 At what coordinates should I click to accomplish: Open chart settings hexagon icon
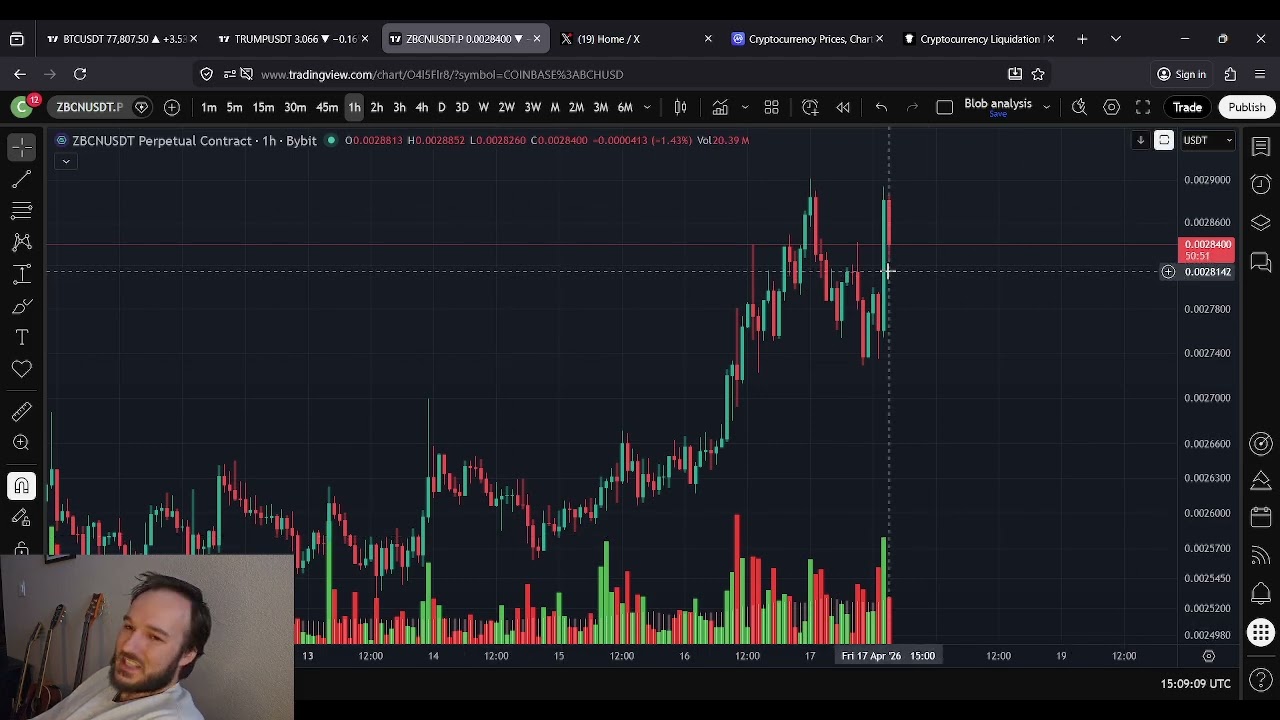coord(1111,107)
